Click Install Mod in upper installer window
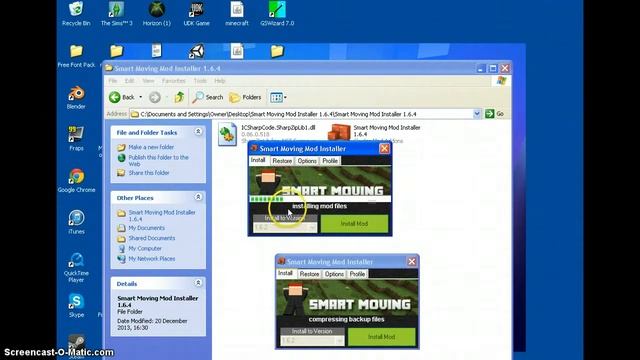Screen dimensions: 640x360 coord(354,224)
